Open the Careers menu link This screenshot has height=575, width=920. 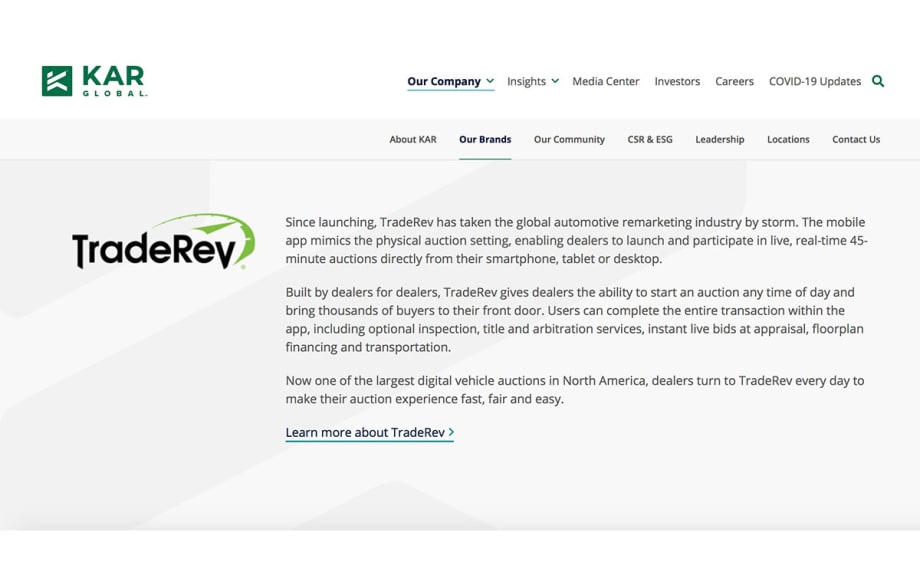coord(734,81)
